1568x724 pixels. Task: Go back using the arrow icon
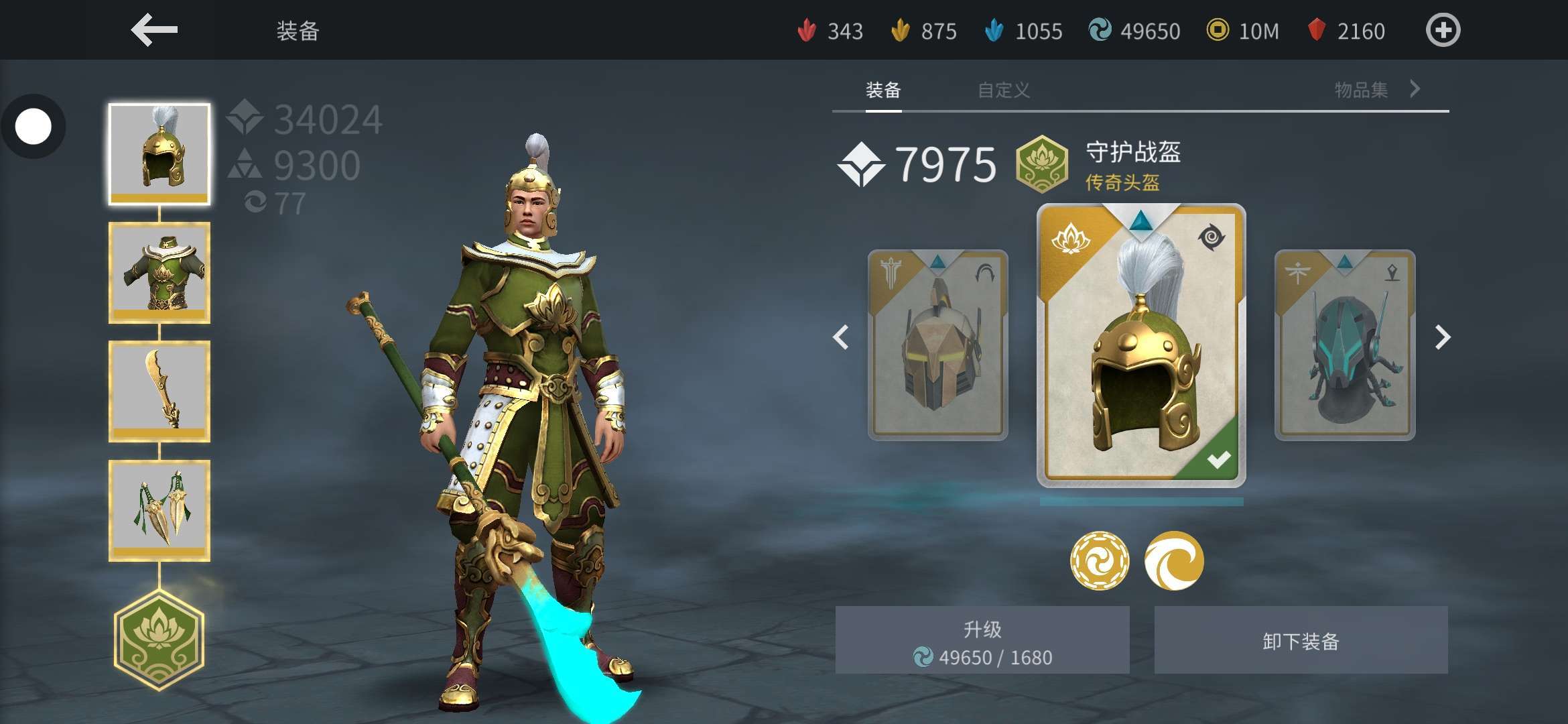click(154, 30)
